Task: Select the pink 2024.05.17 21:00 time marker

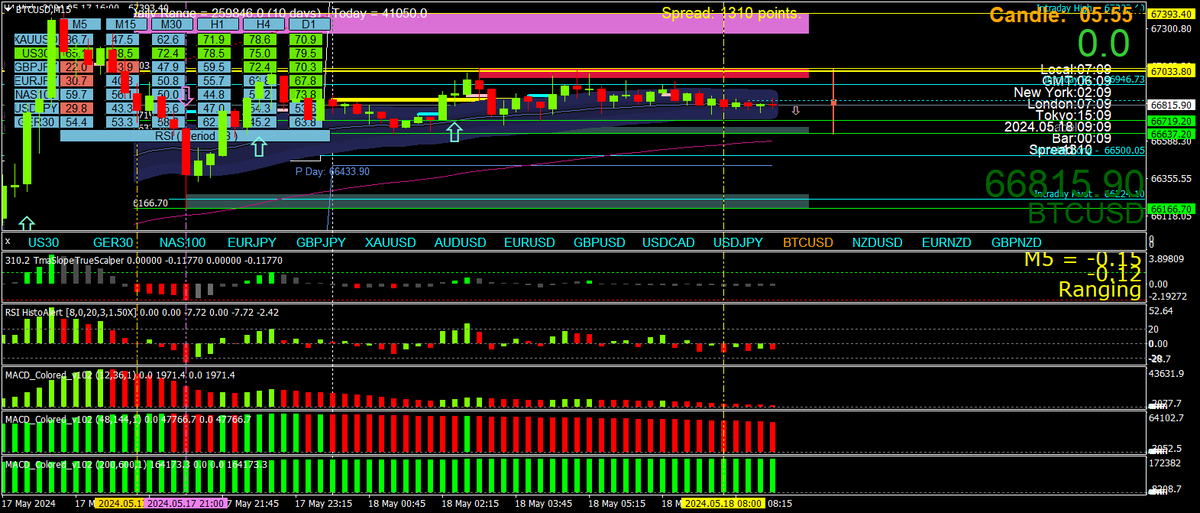Action: click(187, 504)
